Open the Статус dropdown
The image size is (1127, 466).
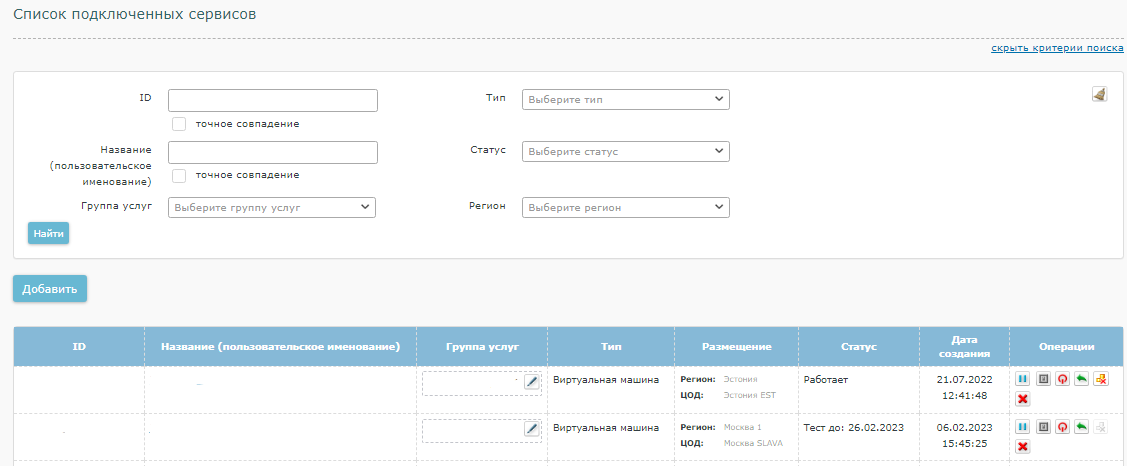pos(625,152)
